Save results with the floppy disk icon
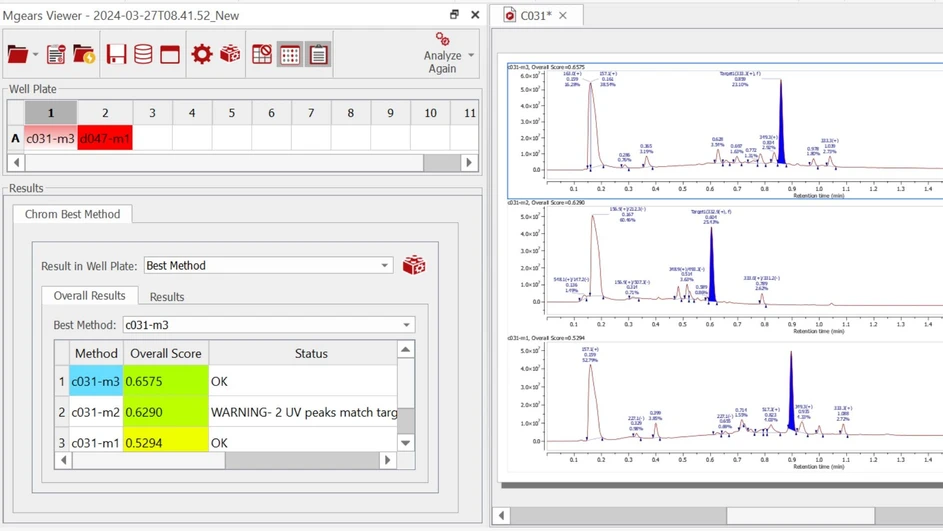Viewport: 943px width, 531px height. (x=116, y=54)
